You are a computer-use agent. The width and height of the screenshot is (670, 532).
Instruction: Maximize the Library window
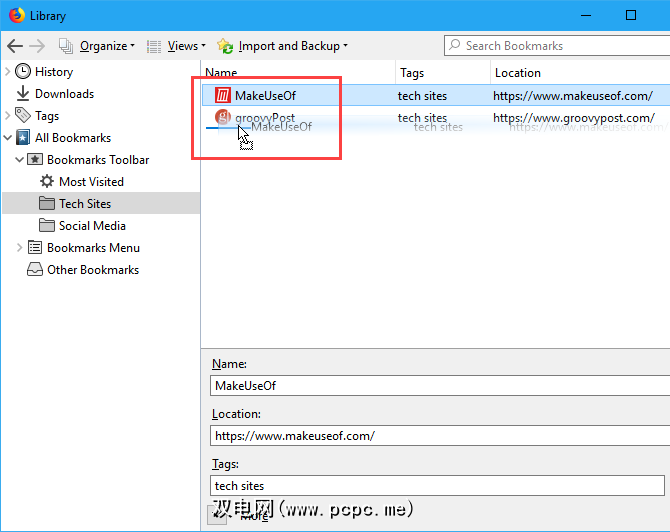pyautogui.click(x=631, y=15)
